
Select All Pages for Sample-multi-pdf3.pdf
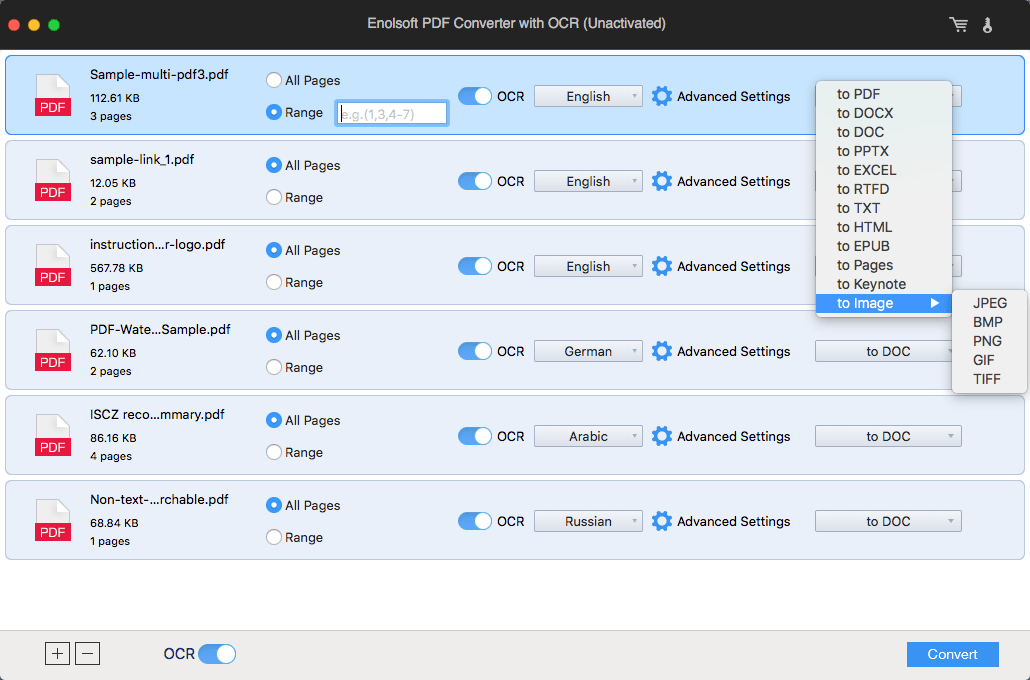[x=274, y=80]
